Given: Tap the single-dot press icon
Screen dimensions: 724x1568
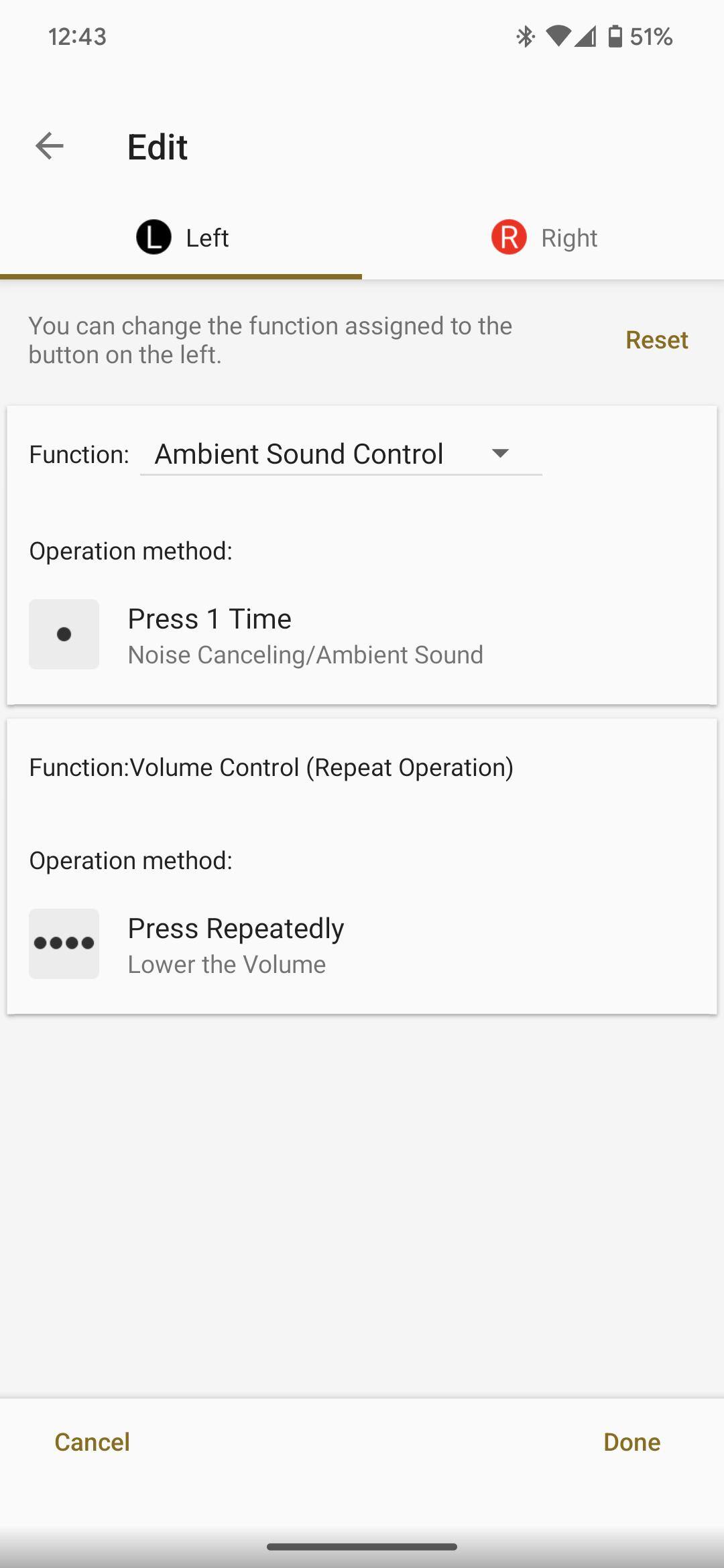Looking at the screenshot, I should coord(64,634).
